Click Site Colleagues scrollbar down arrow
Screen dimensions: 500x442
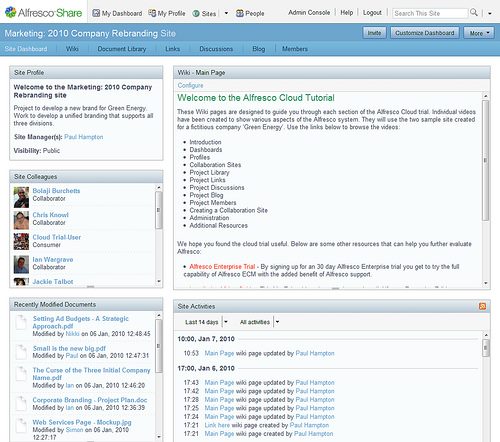[159, 281]
